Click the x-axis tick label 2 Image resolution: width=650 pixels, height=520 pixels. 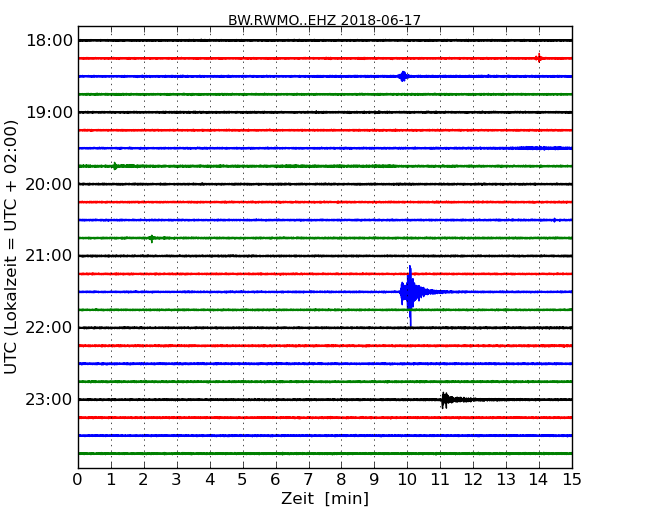(143, 480)
